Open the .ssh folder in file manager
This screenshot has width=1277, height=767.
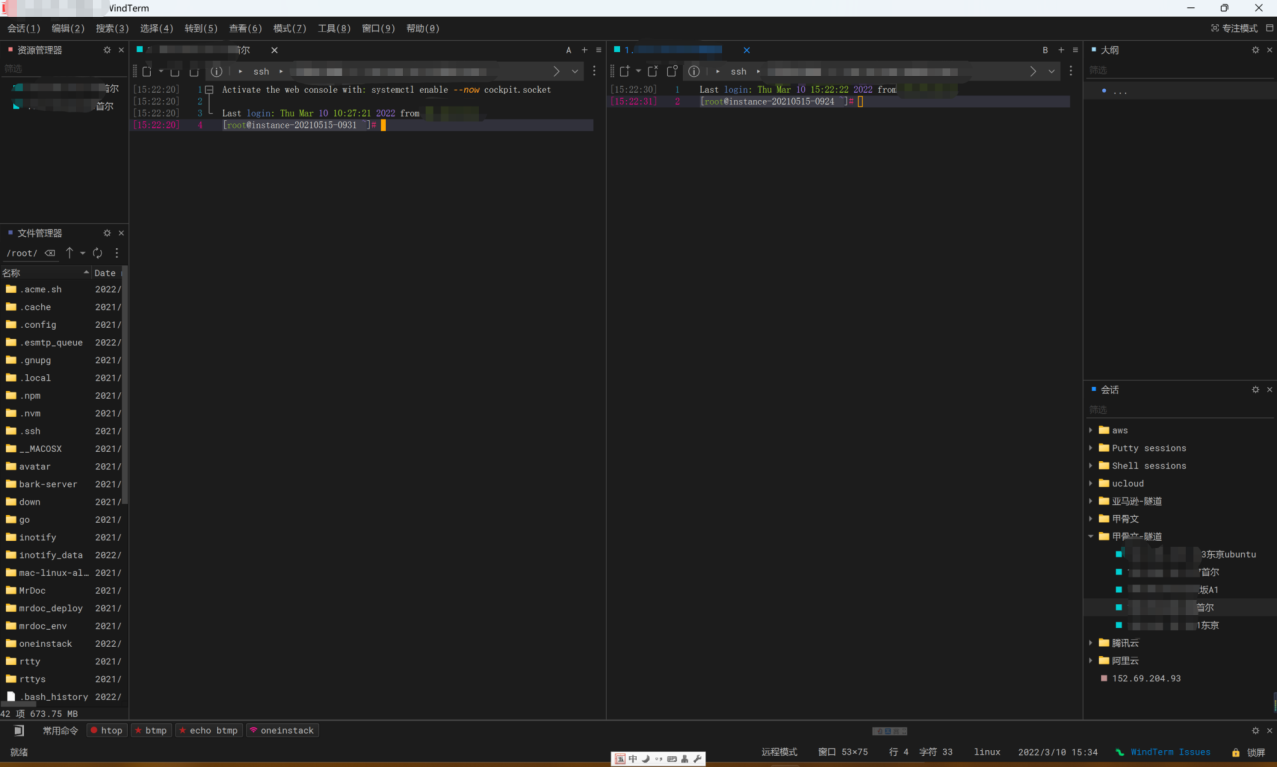click(x=30, y=431)
